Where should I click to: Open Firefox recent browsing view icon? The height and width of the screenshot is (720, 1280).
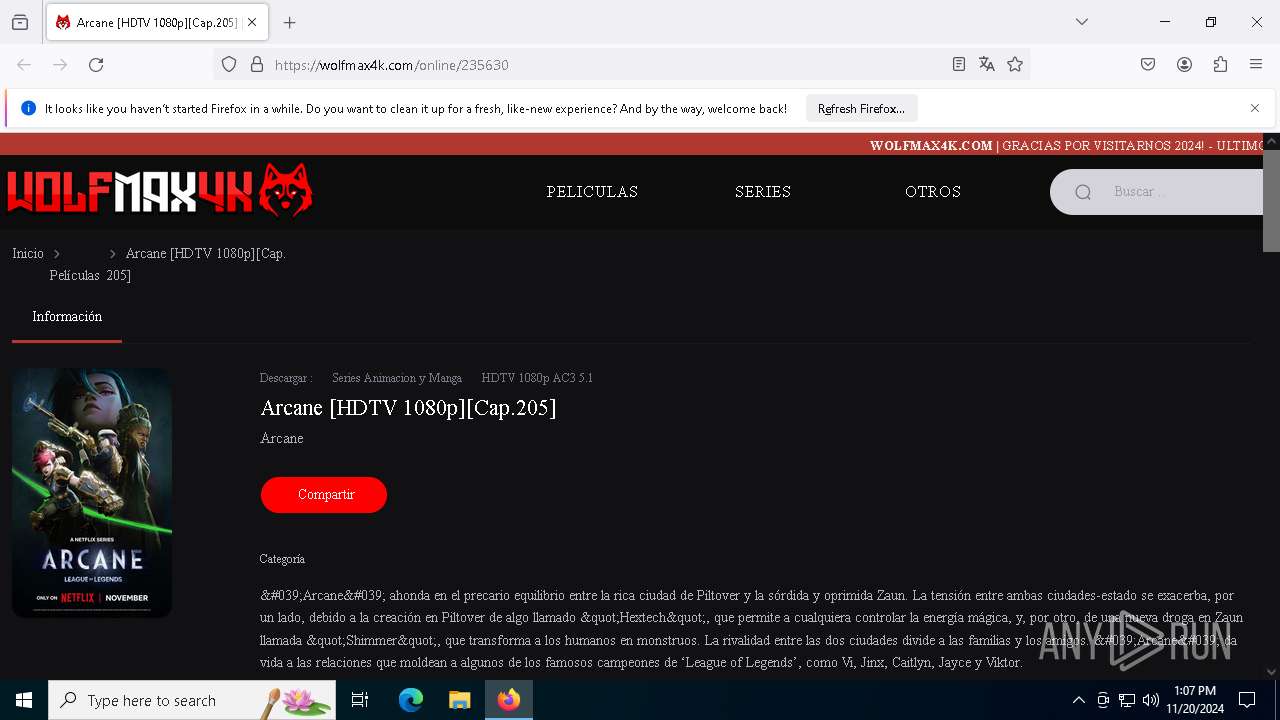pyautogui.click(x=20, y=22)
